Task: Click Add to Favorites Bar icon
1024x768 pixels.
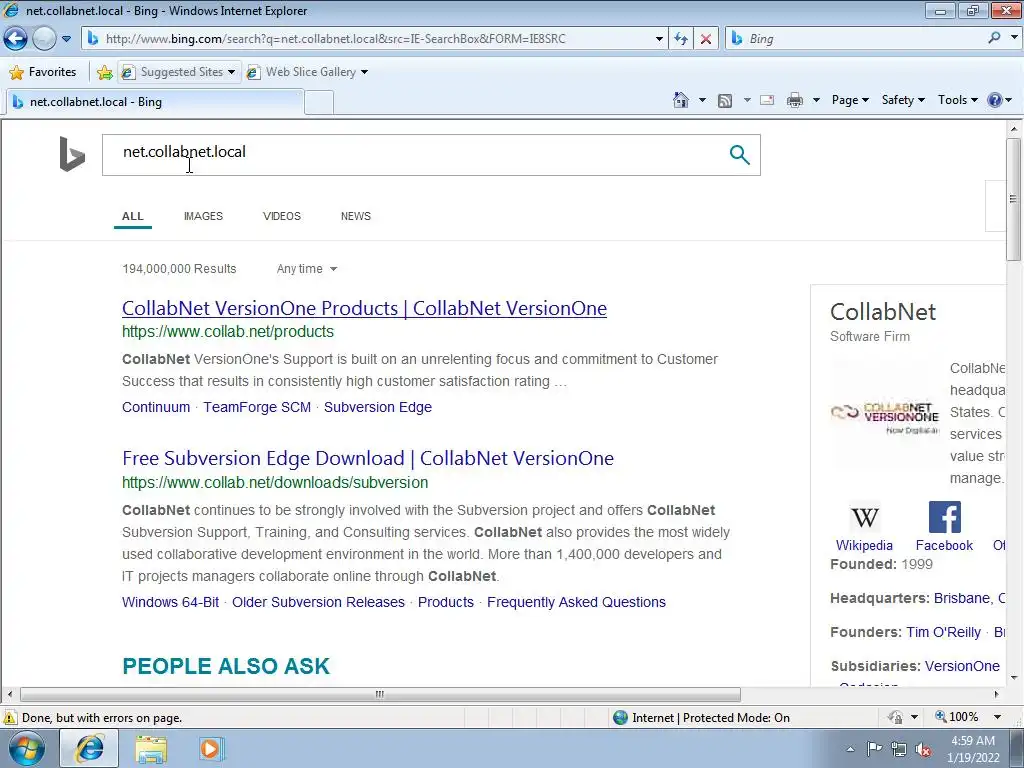Action: 104,72
